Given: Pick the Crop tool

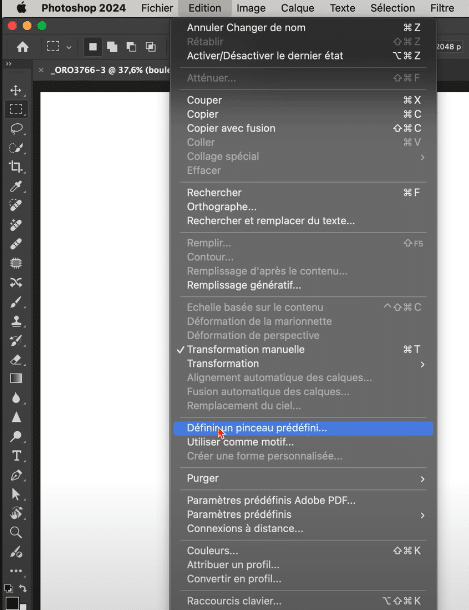Looking at the screenshot, I should (16, 167).
